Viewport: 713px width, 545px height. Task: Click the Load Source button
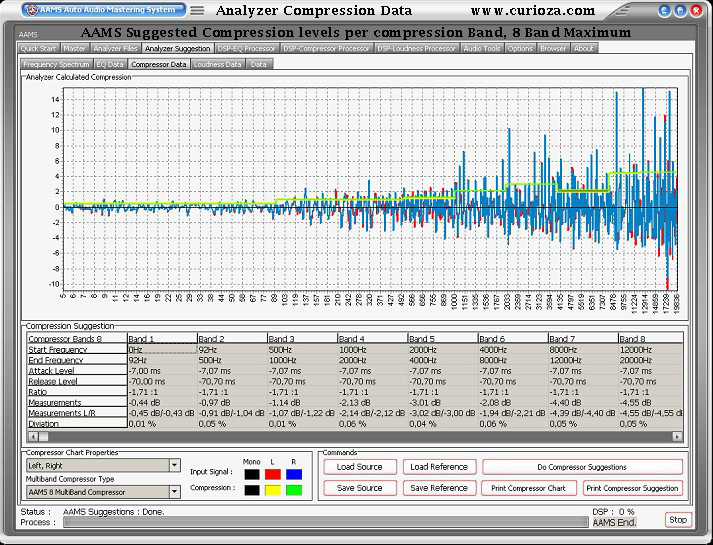pyautogui.click(x=360, y=467)
